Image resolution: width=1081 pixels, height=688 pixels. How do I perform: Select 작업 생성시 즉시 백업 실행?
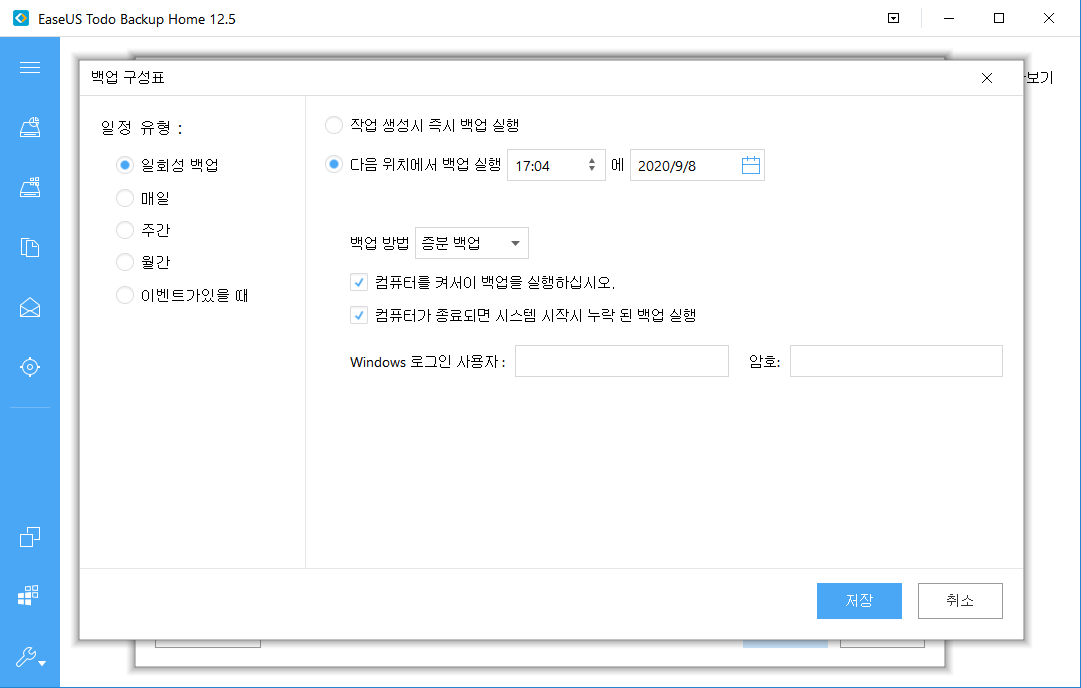333,125
